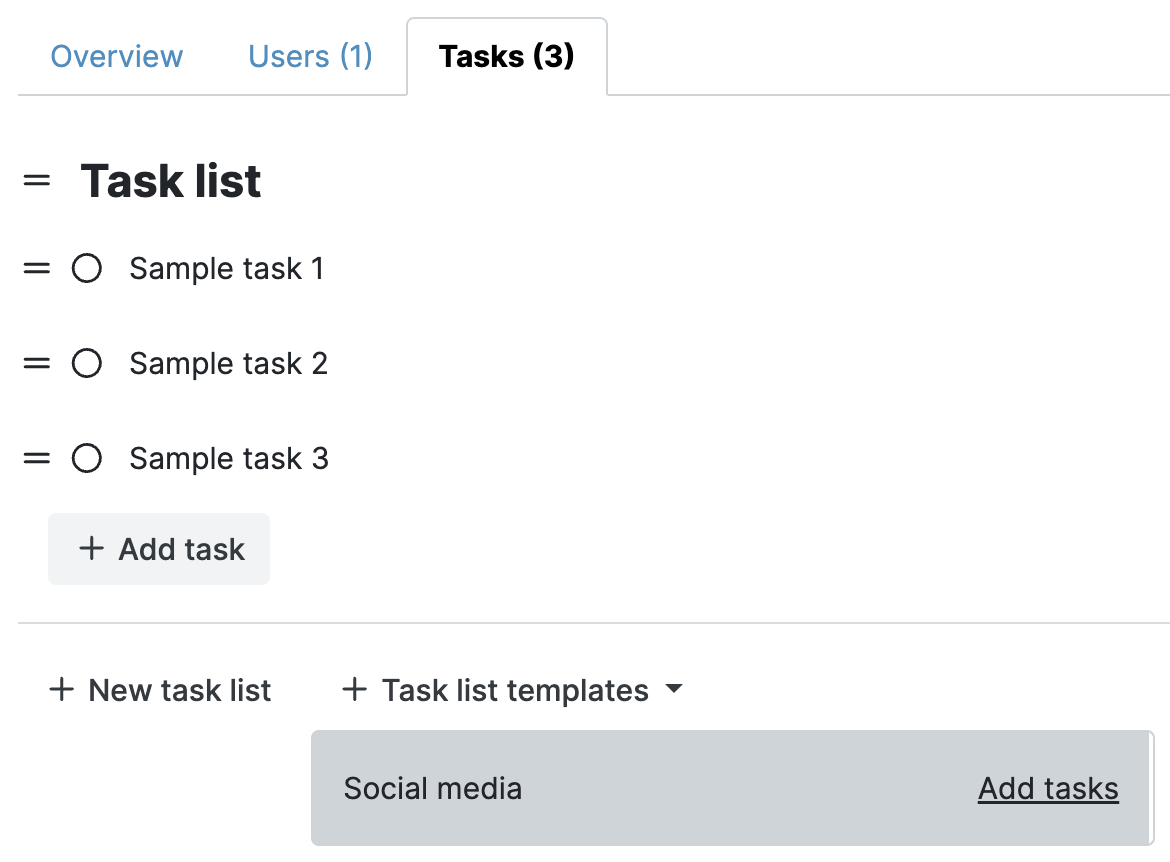Select the Tasks (3) tab

click(506, 56)
